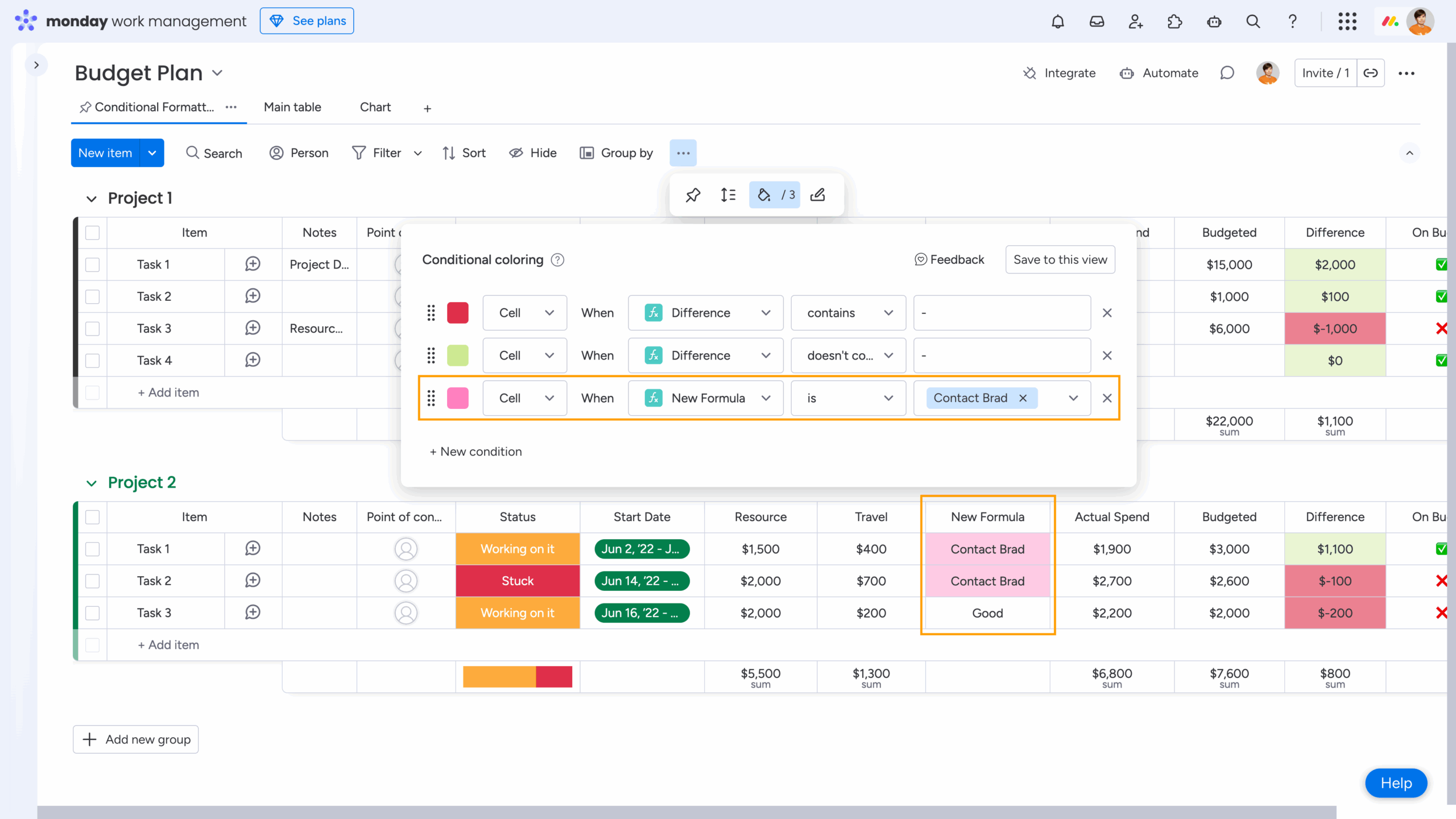Screen dimensions: 1456x819
Task: Add a new condition
Action: 476,452
